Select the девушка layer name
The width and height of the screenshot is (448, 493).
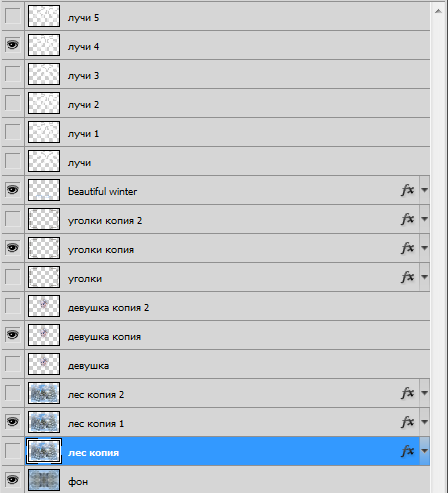click(x=88, y=366)
